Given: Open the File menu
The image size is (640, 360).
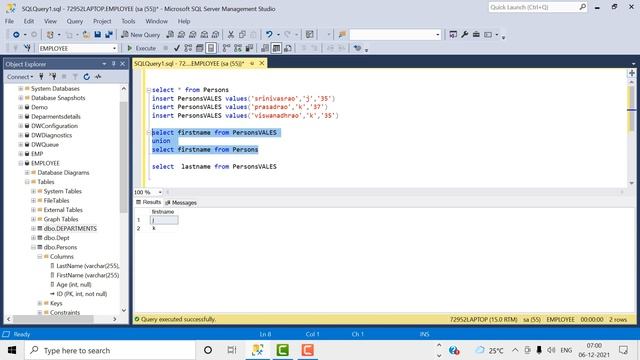Looking at the screenshot, I should [x=9, y=21].
